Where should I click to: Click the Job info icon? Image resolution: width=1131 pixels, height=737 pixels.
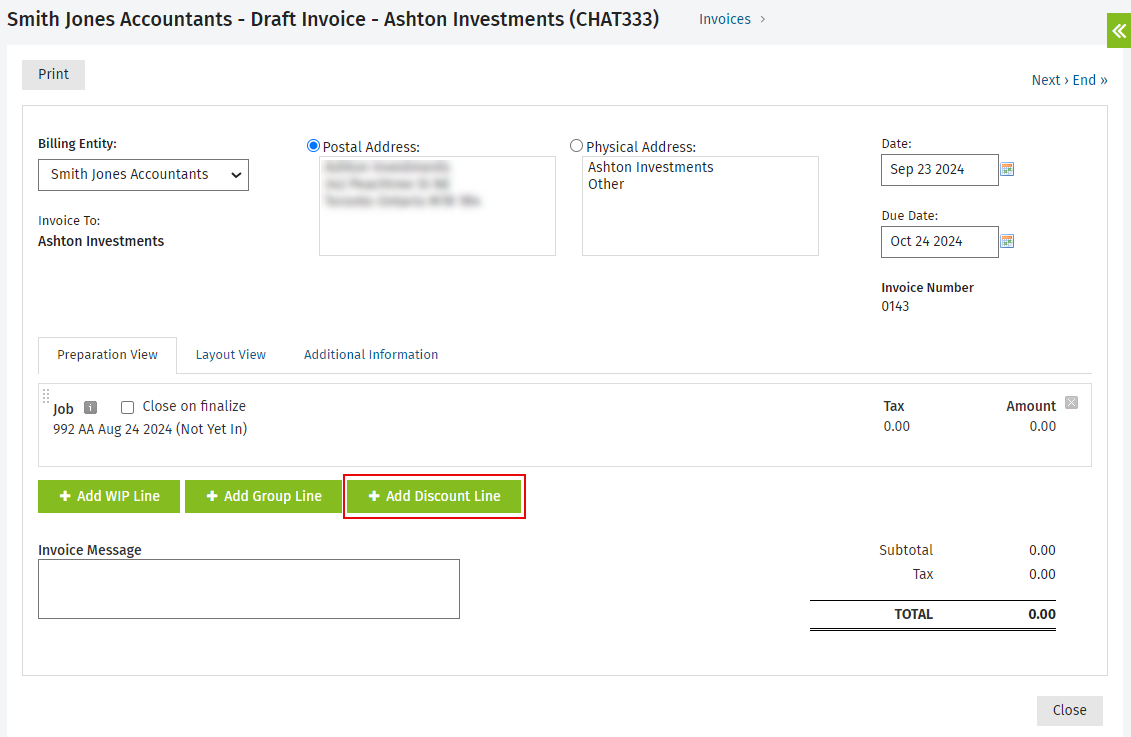coord(90,407)
